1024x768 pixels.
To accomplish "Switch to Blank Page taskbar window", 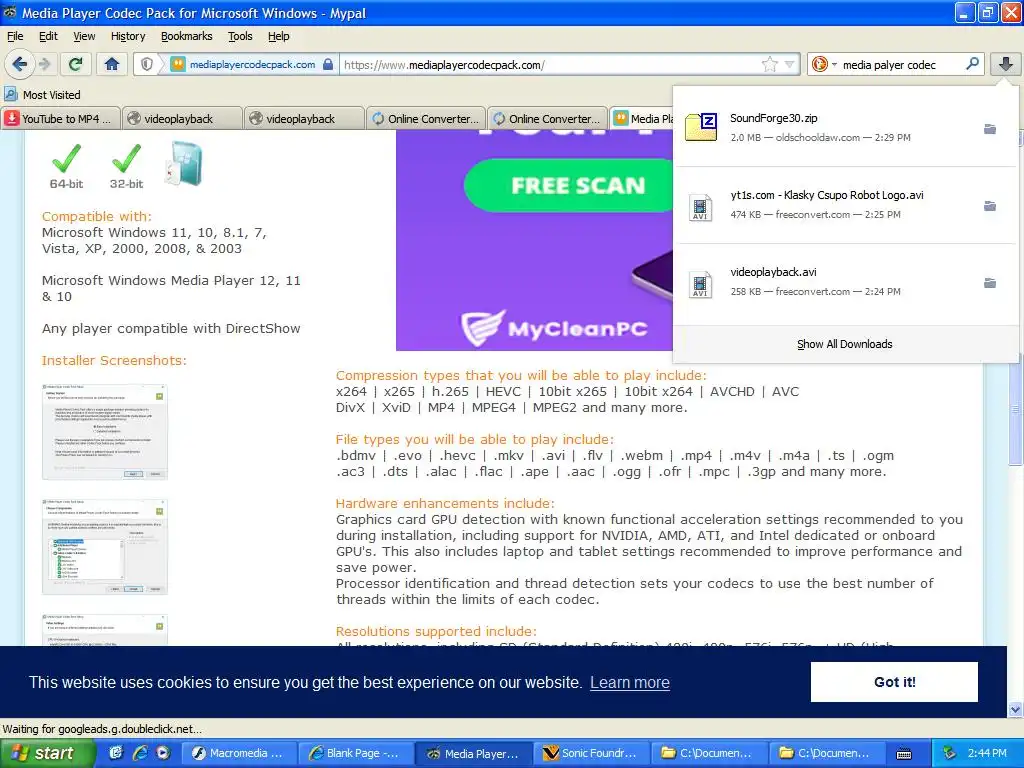I will [x=355, y=753].
